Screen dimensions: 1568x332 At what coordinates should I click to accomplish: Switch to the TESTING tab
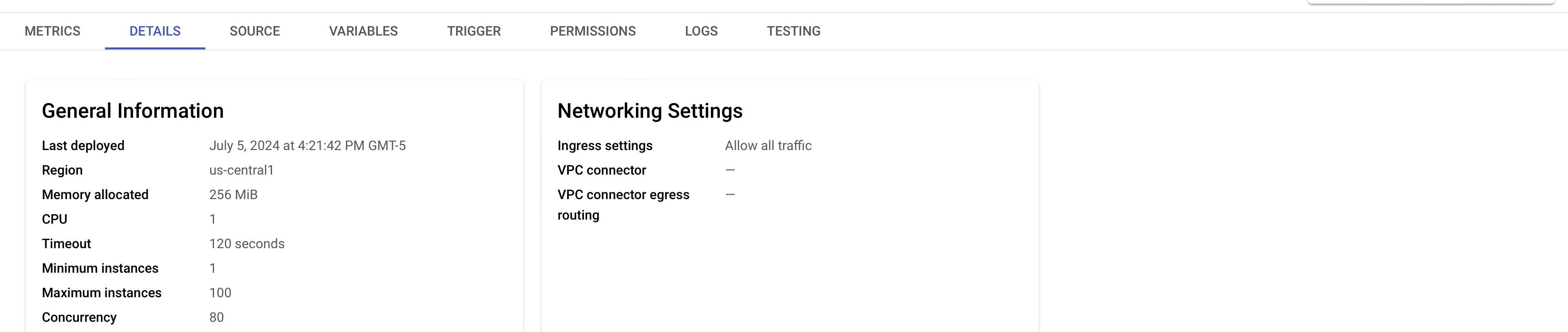793,31
